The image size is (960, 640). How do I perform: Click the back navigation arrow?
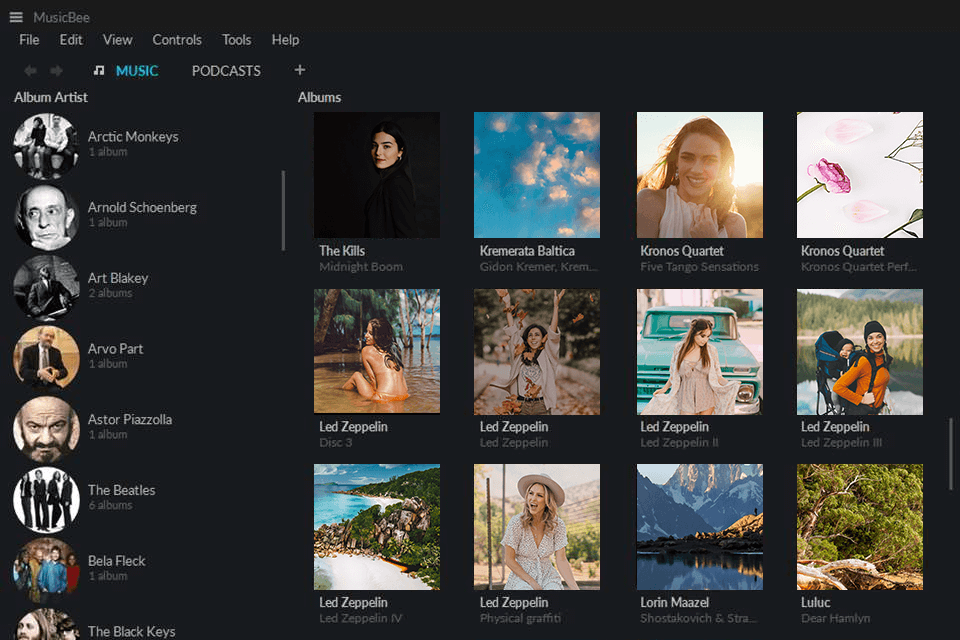tap(30, 70)
